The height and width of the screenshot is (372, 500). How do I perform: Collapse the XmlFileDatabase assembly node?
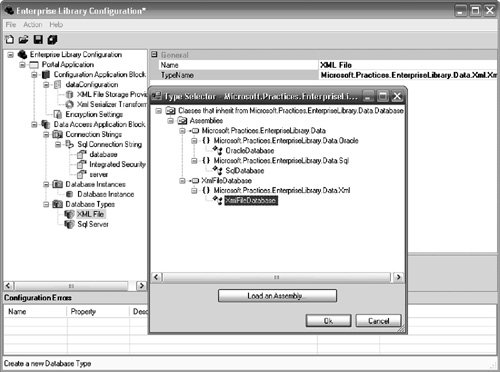pos(182,181)
